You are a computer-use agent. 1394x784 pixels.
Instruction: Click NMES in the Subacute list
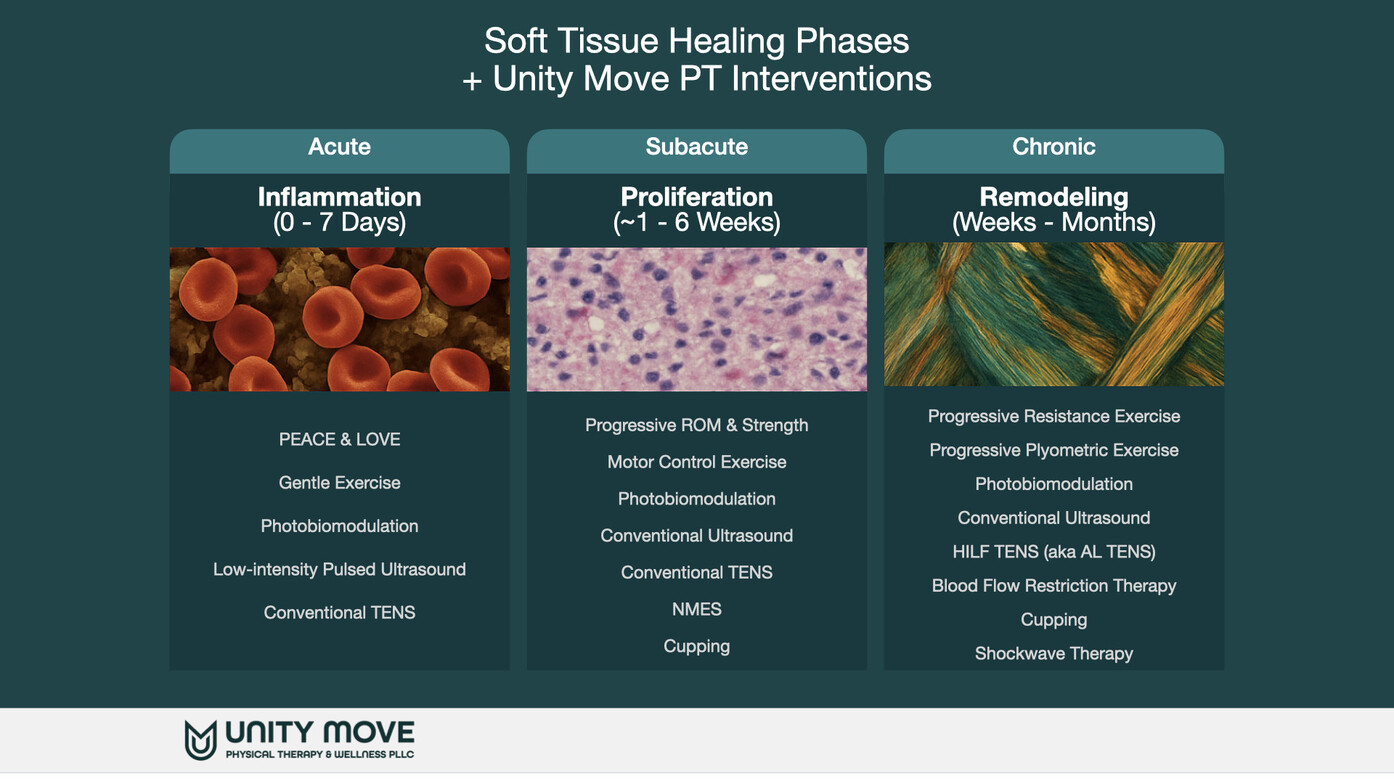696,609
